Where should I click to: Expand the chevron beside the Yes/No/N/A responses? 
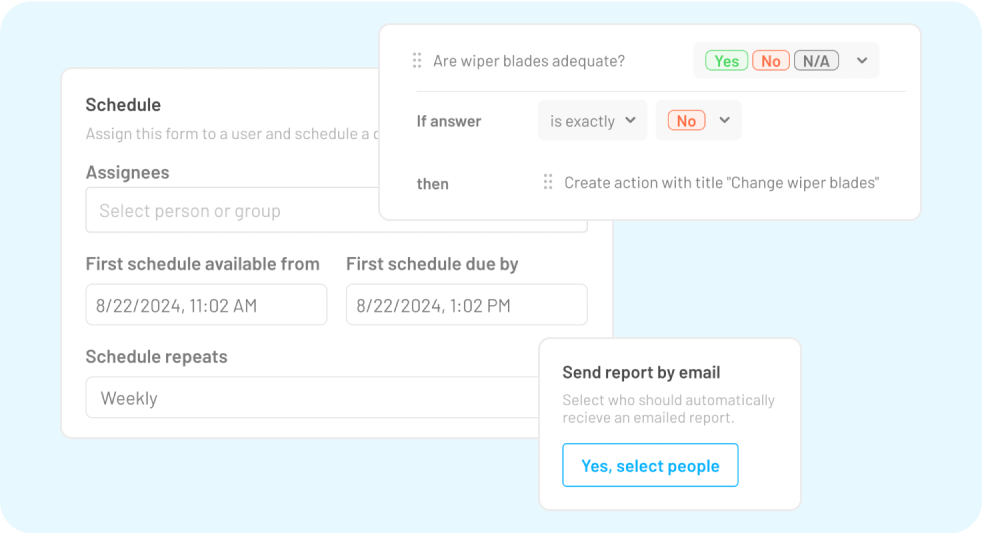click(x=862, y=61)
